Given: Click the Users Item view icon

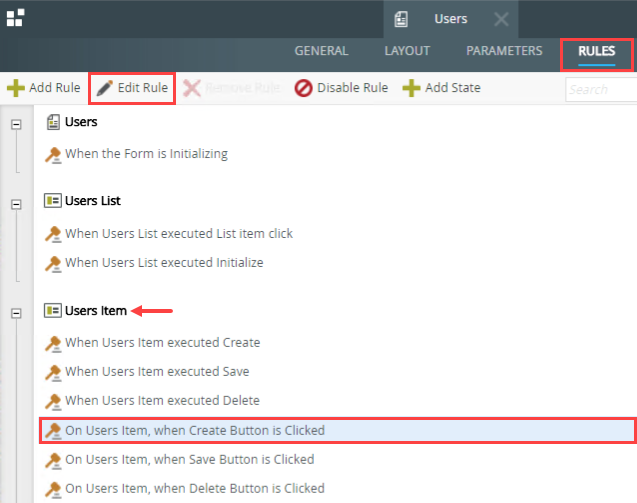Looking at the screenshot, I should coord(53,311).
